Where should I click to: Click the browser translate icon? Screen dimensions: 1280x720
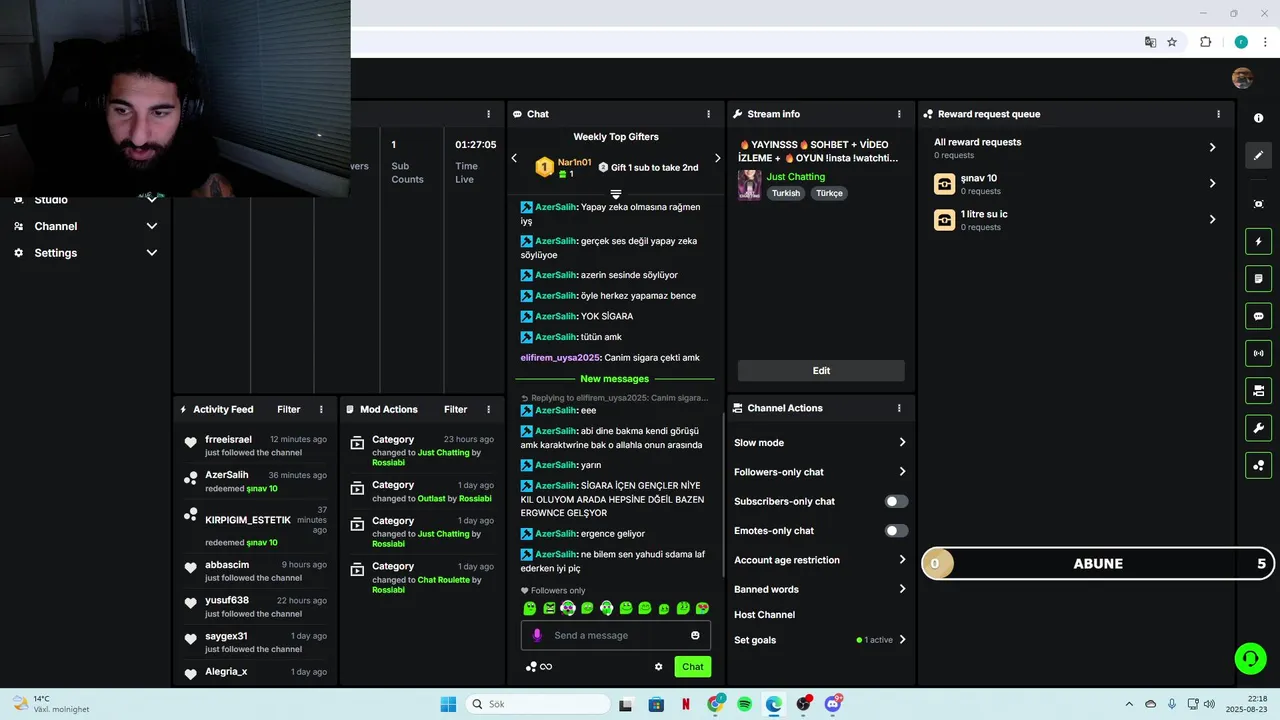[1150, 42]
